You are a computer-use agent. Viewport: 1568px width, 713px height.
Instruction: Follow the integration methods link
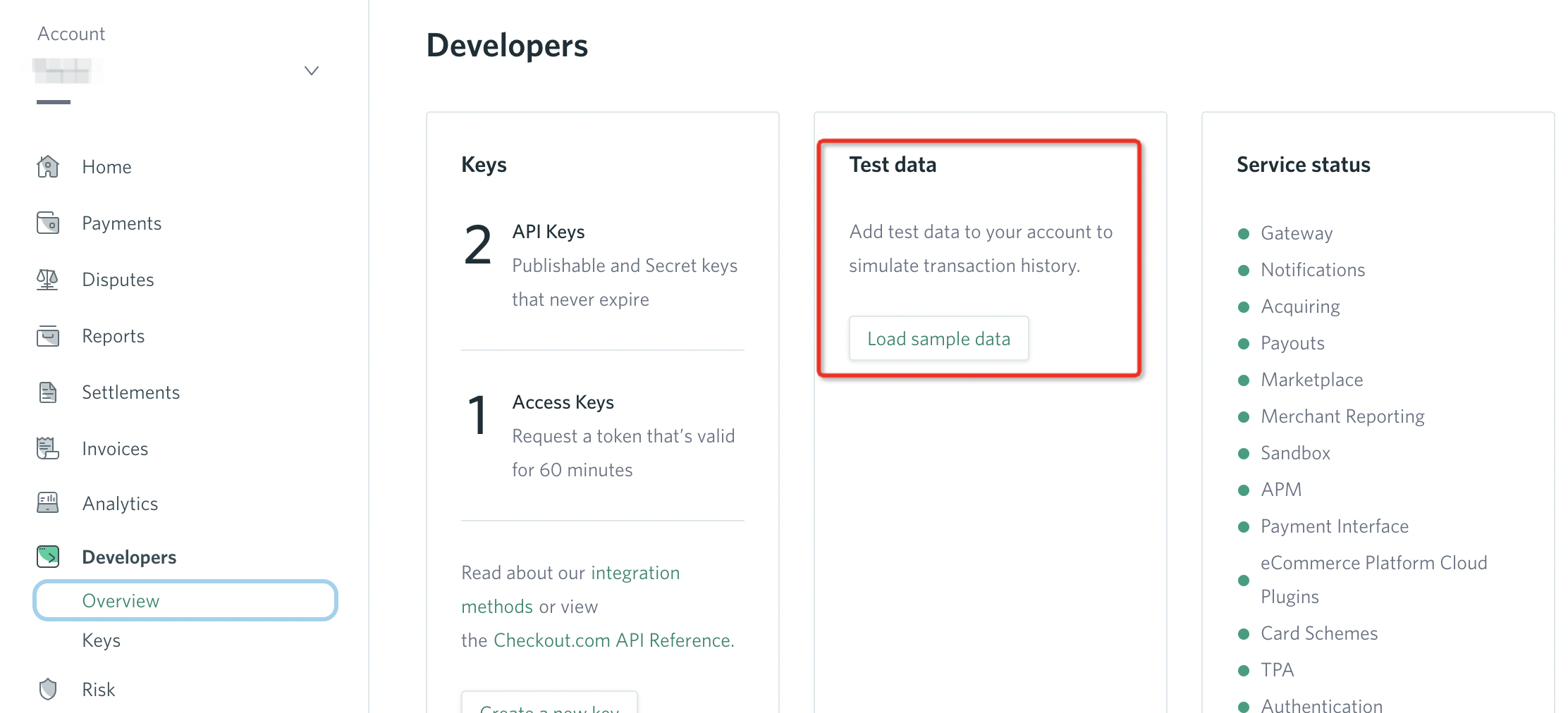point(570,590)
